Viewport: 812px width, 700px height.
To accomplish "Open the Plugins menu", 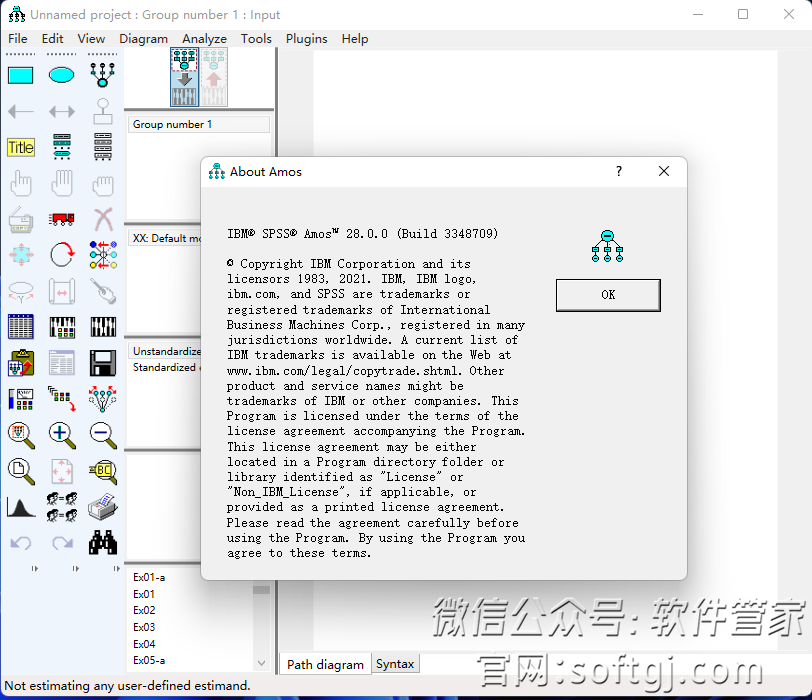I will [307, 39].
